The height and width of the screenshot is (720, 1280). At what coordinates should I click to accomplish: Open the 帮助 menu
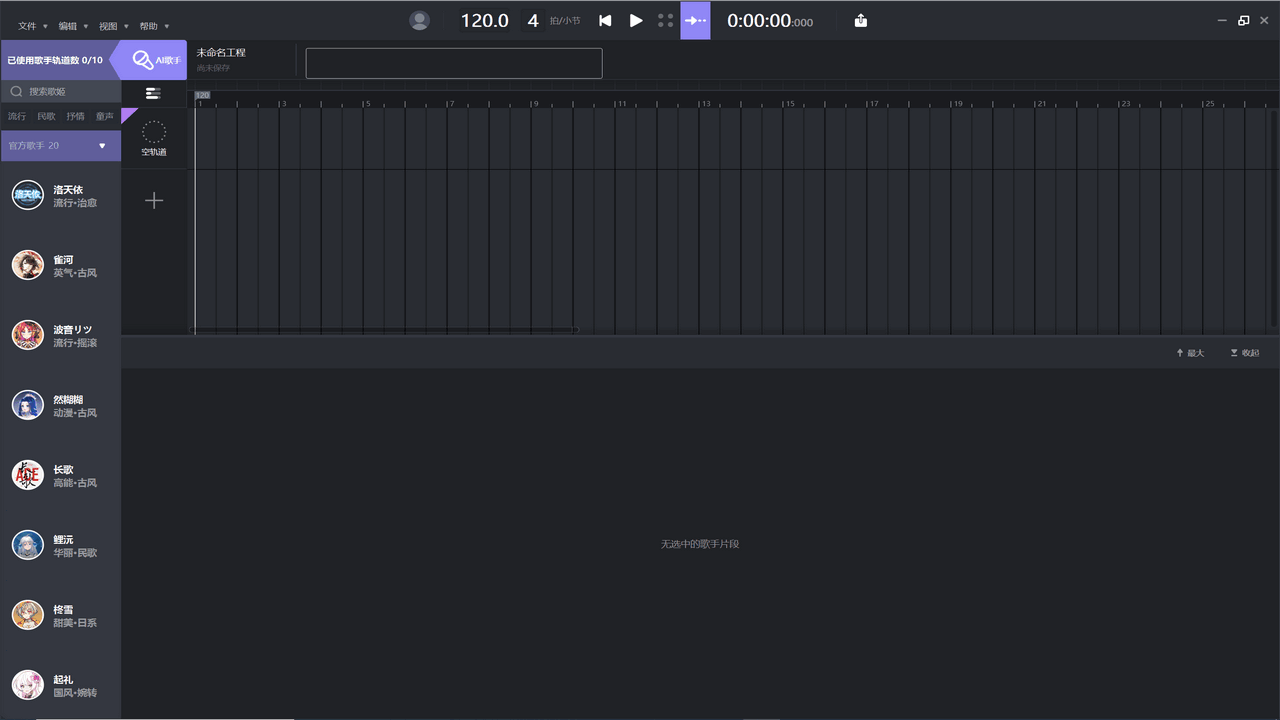148,26
